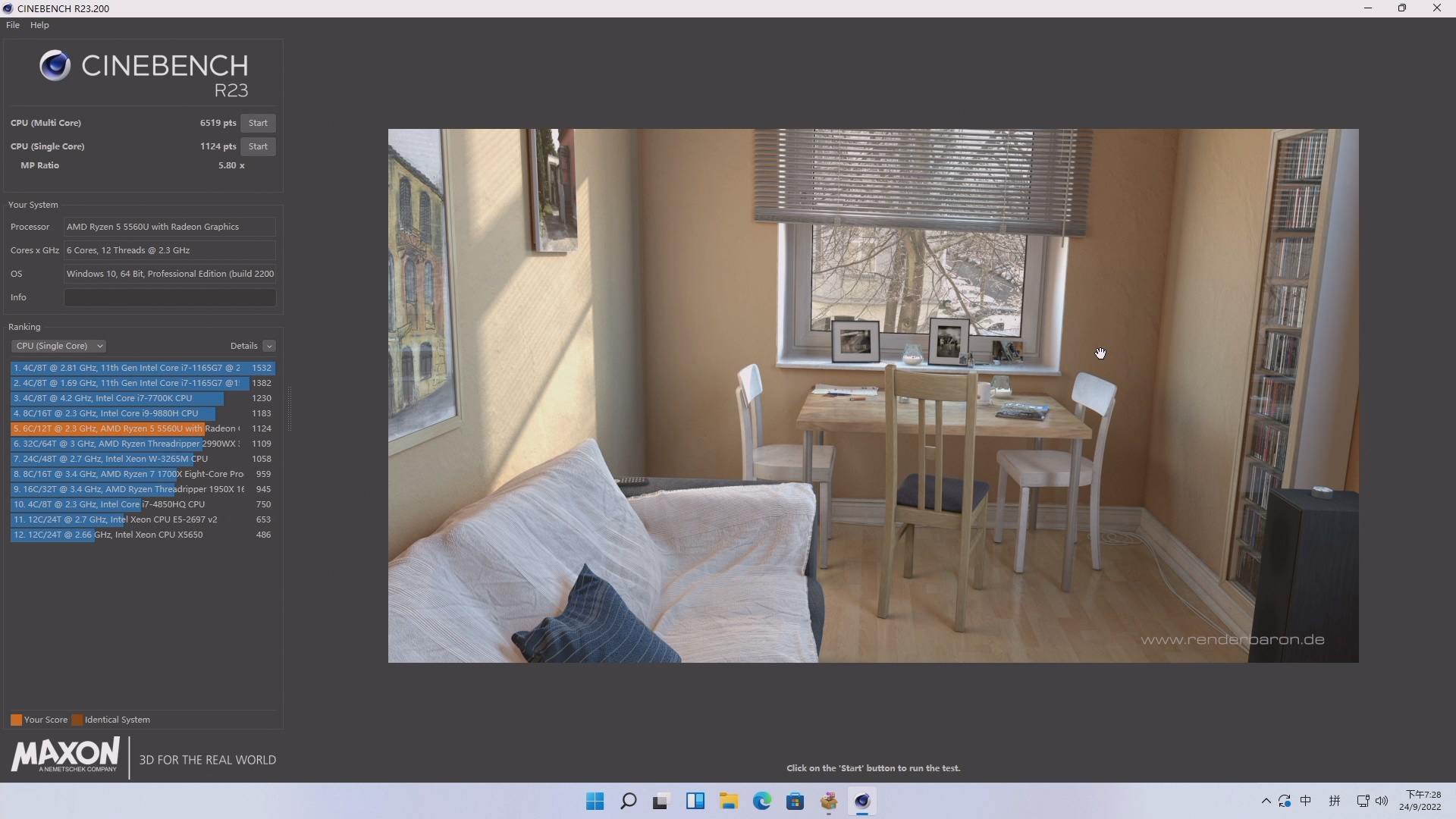Open the Help menu
The width and height of the screenshot is (1456, 819).
39,25
